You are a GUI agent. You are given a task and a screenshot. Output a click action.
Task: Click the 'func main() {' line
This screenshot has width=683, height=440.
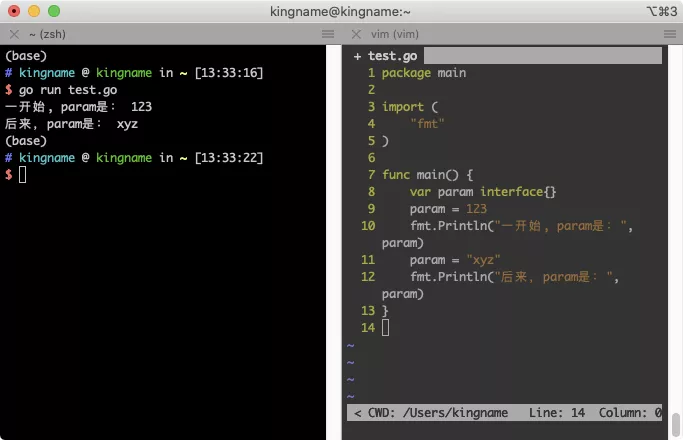pyautogui.click(x=427, y=175)
